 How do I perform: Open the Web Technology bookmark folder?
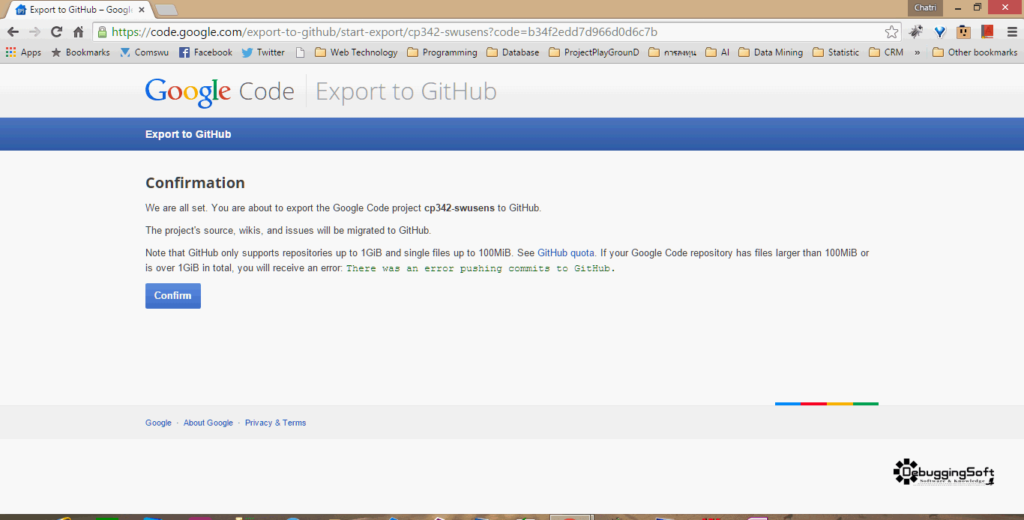pyautogui.click(x=356, y=52)
